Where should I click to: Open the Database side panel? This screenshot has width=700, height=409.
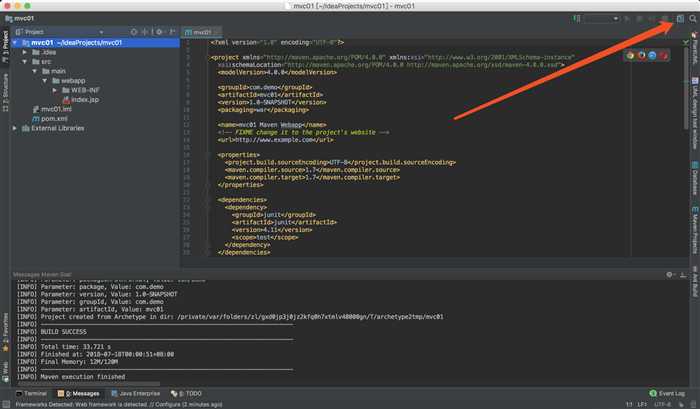tap(695, 178)
